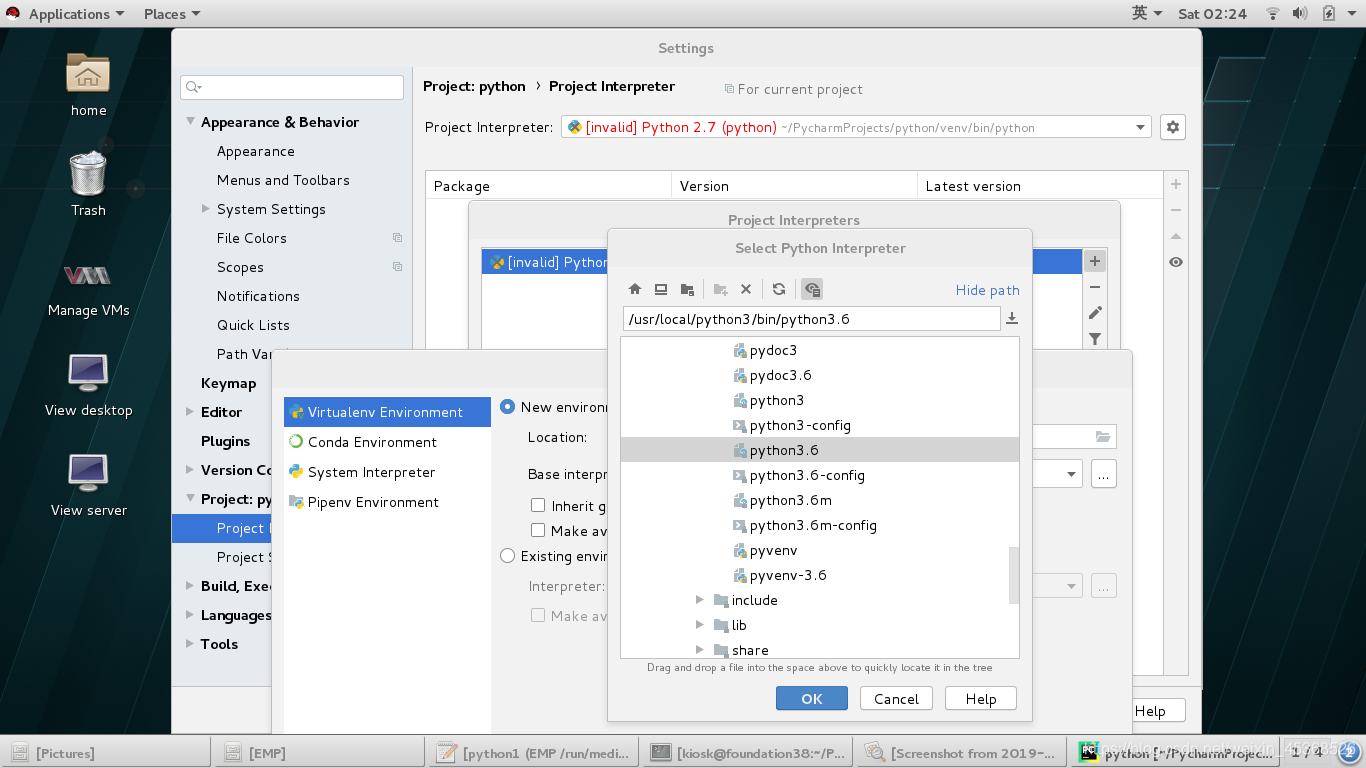
Task: Click browse ellipsis next to Base interpreter
Action: [1103, 474]
